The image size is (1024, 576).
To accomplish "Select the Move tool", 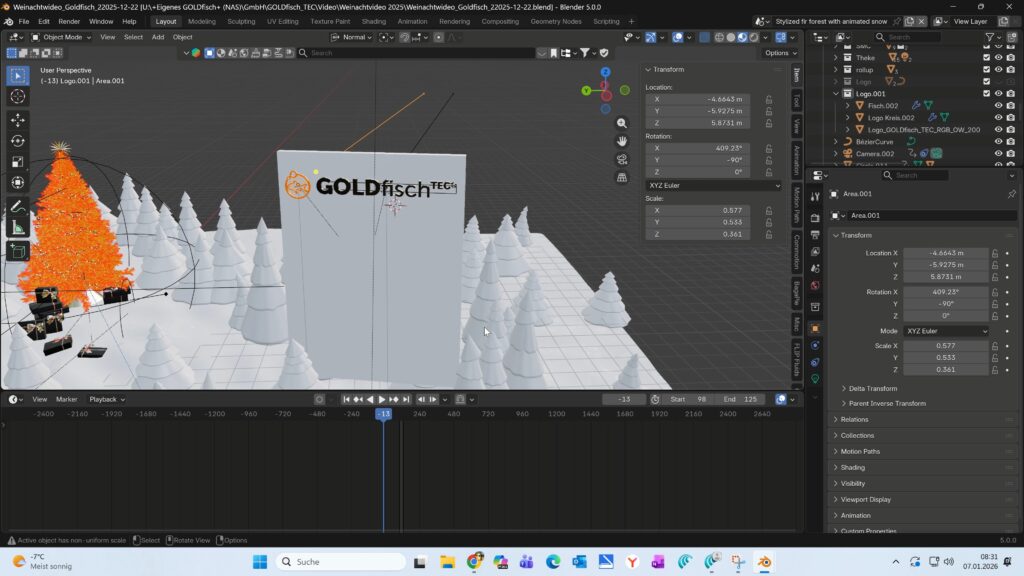I will (x=18, y=120).
